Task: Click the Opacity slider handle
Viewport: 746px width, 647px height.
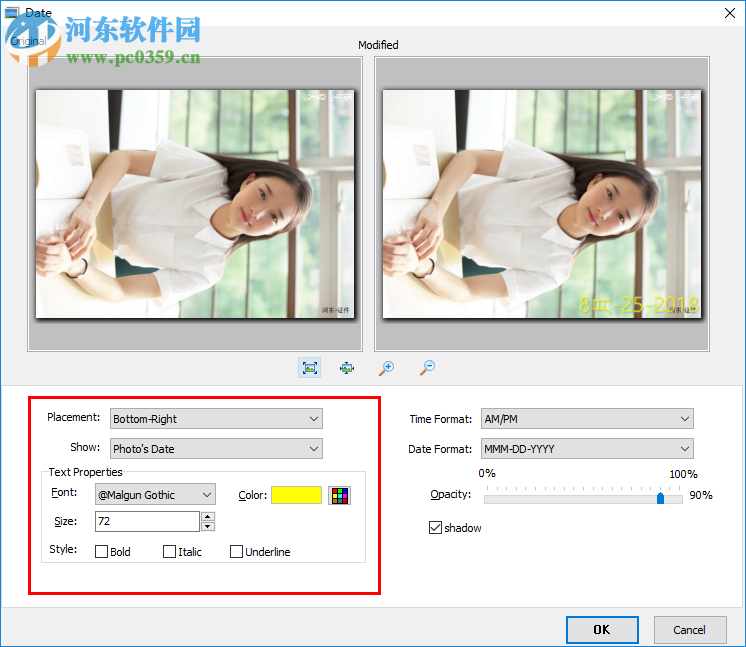Action: point(660,498)
